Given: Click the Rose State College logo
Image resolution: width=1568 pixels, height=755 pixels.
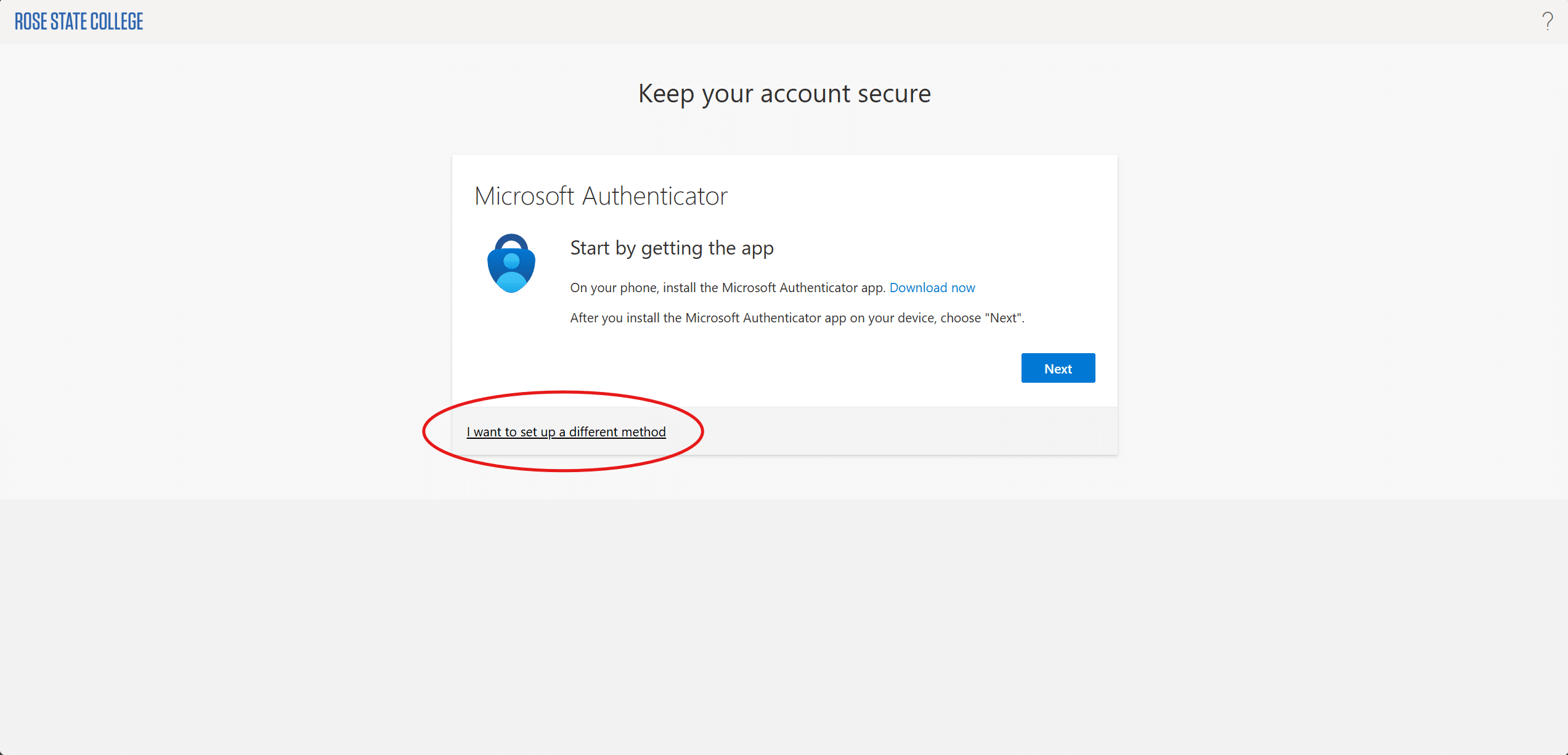Looking at the screenshot, I should click(x=79, y=22).
